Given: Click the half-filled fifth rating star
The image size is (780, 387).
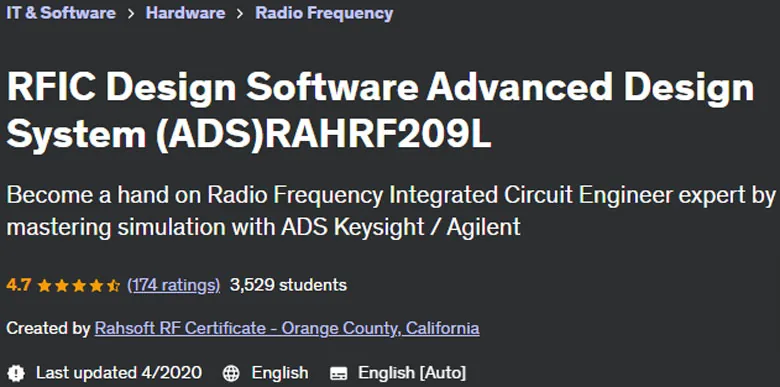Looking at the screenshot, I should 114,286.
